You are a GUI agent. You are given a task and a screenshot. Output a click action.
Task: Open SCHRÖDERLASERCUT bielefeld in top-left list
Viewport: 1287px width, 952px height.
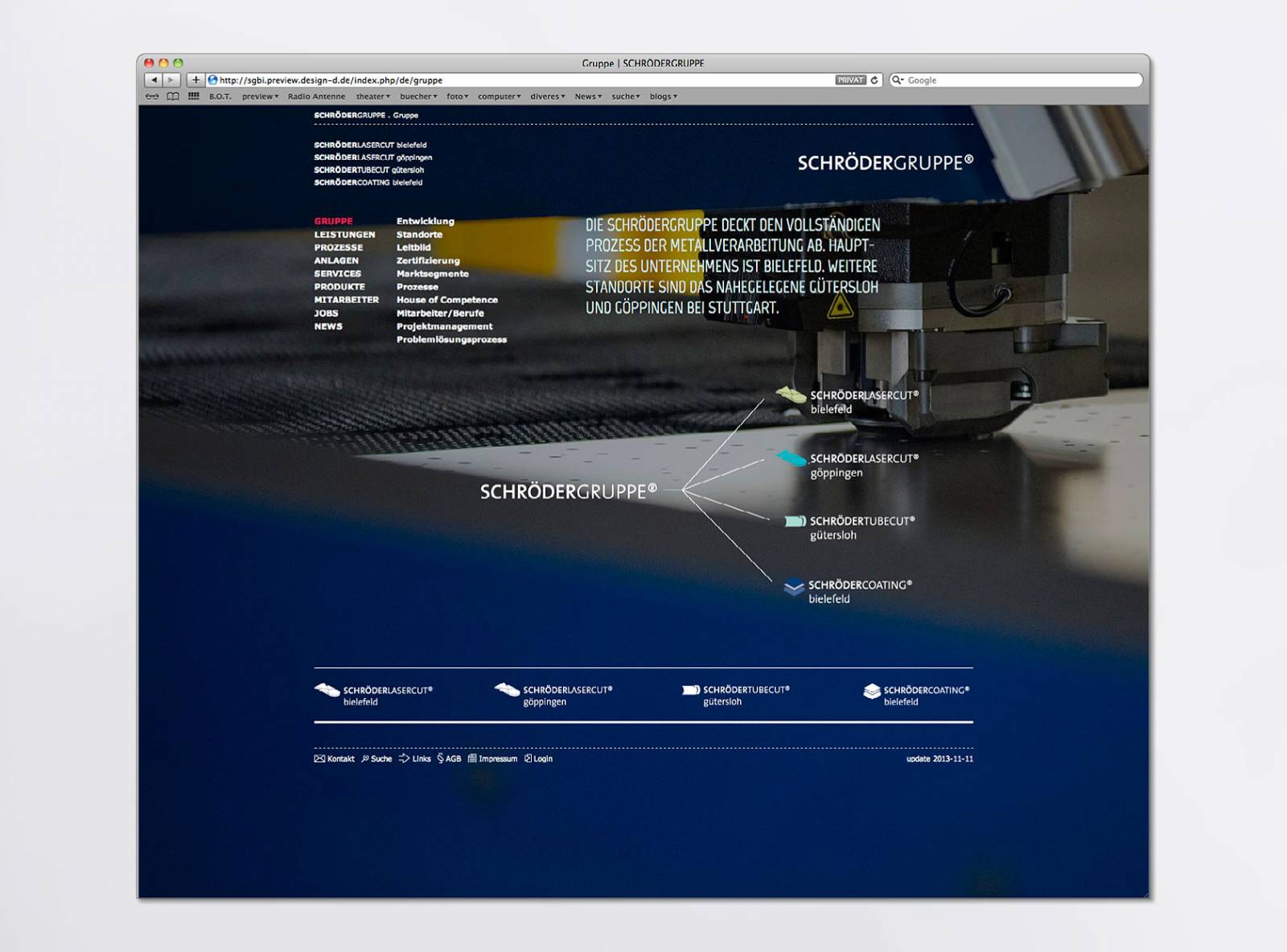tap(370, 146)
